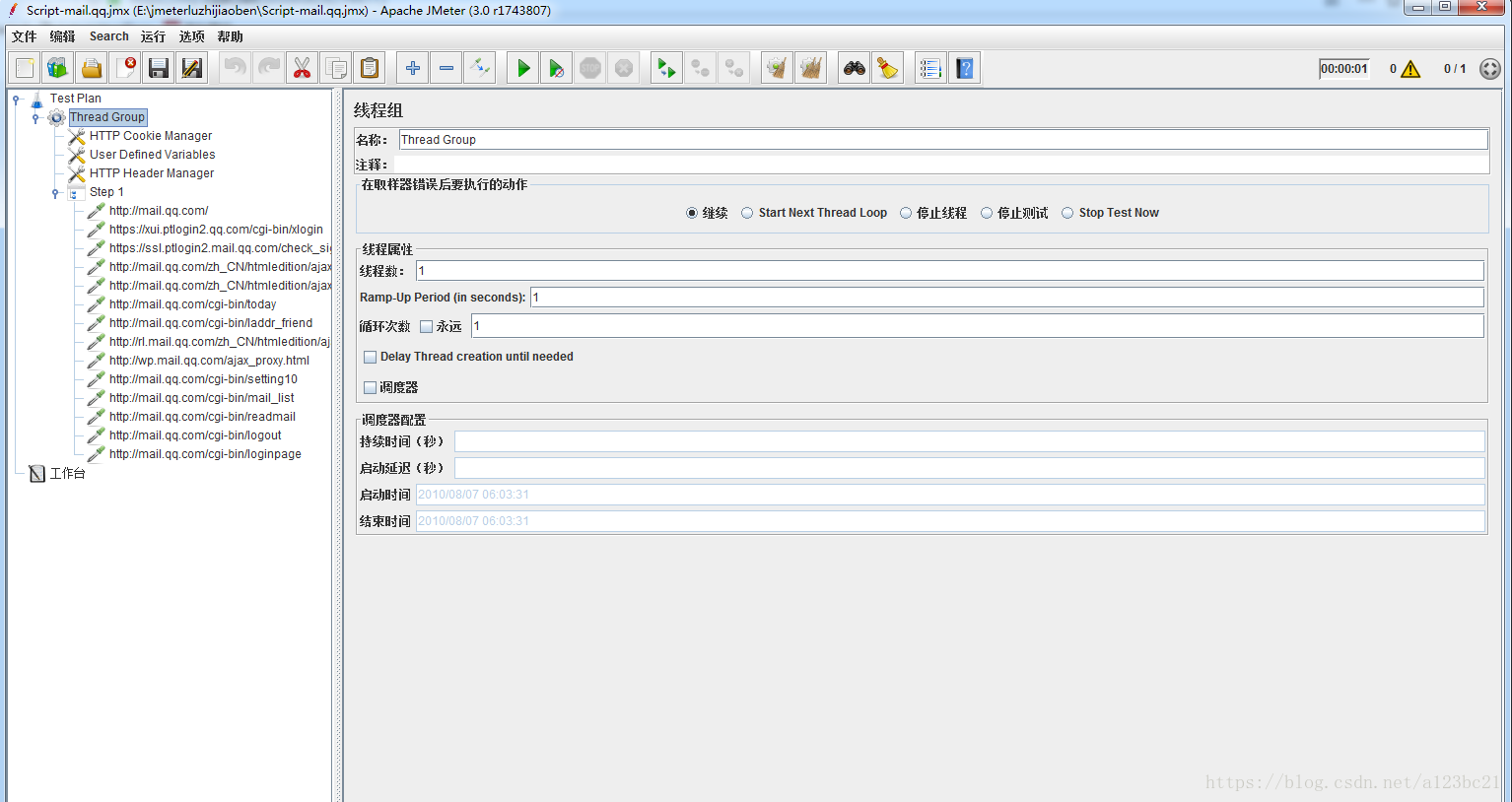Select User Defined Variables in tree
The image size is (1512, 802).
153,155
